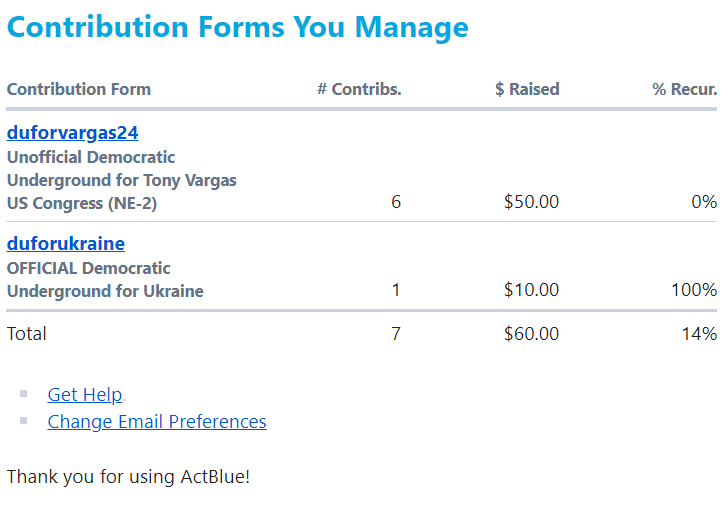The image size is (728, 506).
Task: Click the Total row label
Action: coord(27,334)
